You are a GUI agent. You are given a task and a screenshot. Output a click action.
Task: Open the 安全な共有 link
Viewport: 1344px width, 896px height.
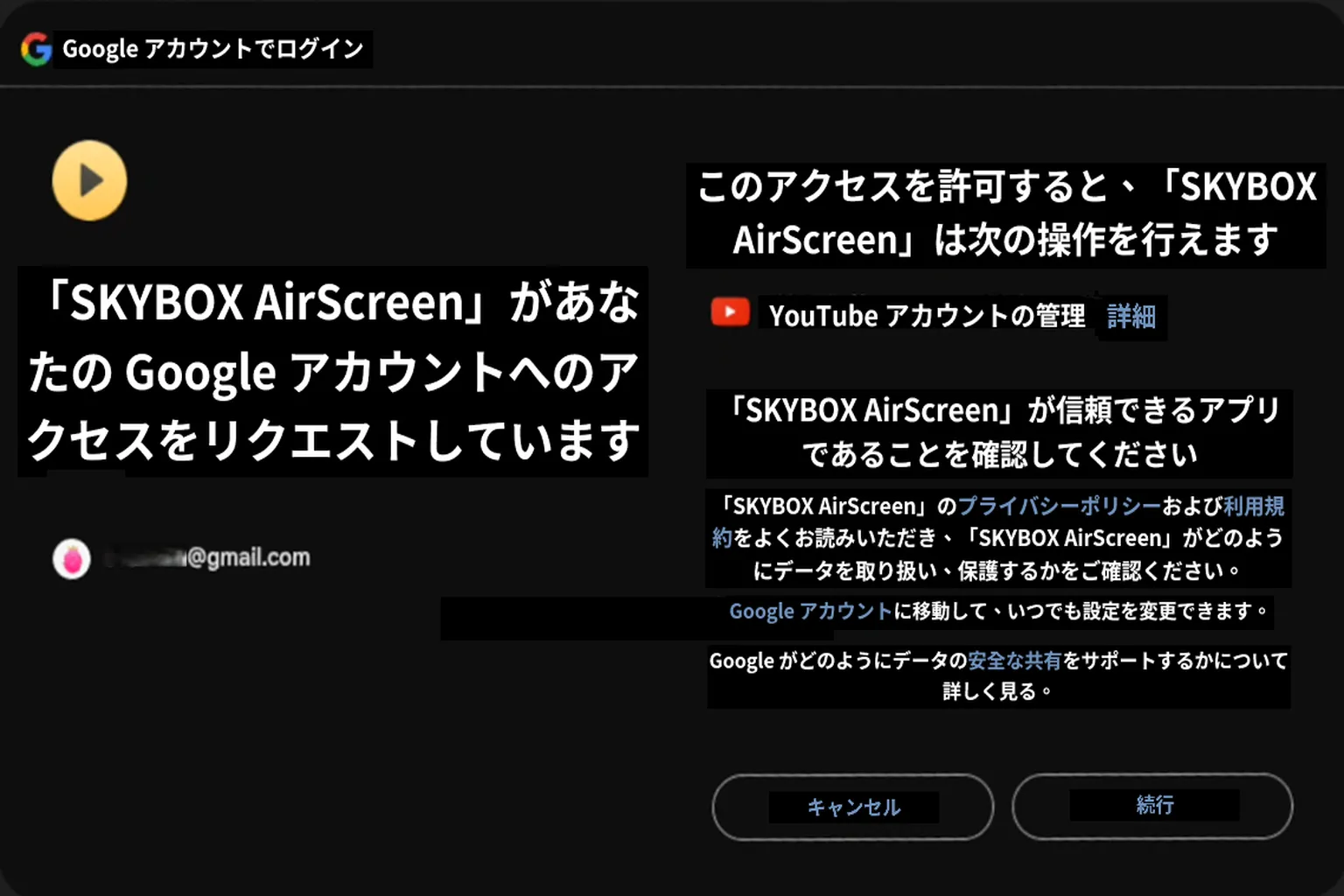(x=1014, y=661)
